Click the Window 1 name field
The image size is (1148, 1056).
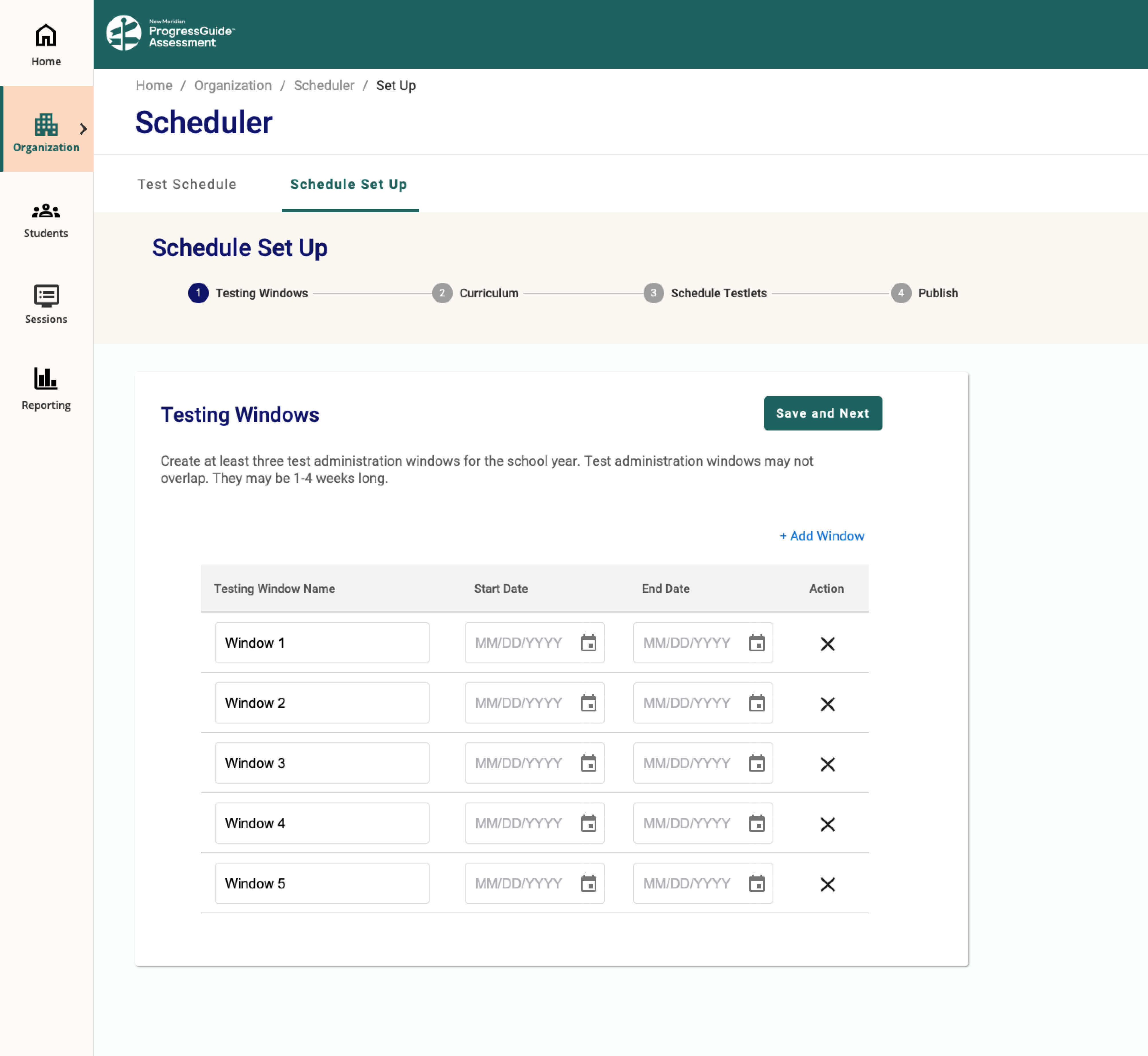click(x=322, y=643)
